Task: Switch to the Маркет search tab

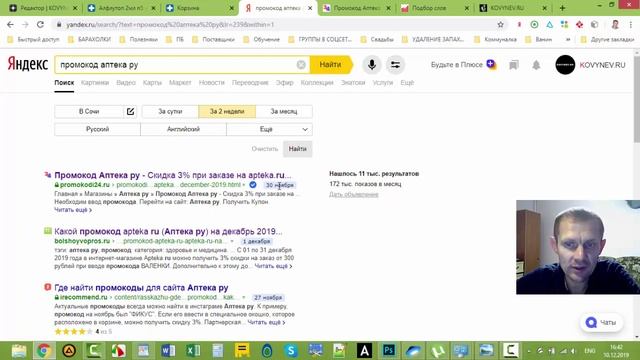Action: [180, 82]
